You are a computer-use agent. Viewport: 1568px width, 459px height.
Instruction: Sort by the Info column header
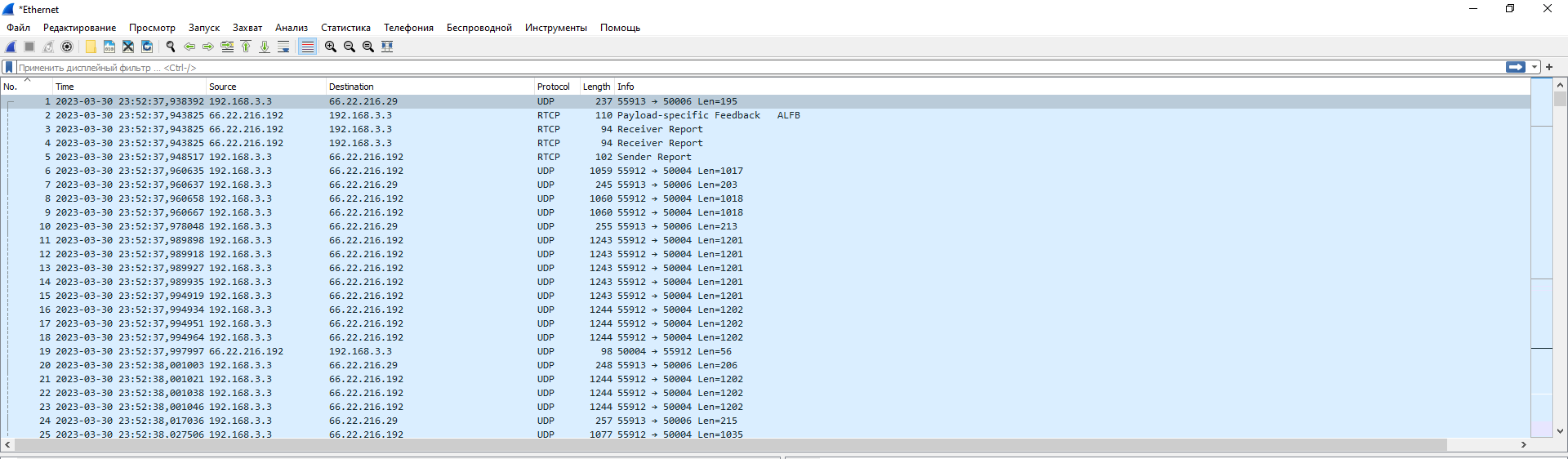click(x=1072, y=87)
